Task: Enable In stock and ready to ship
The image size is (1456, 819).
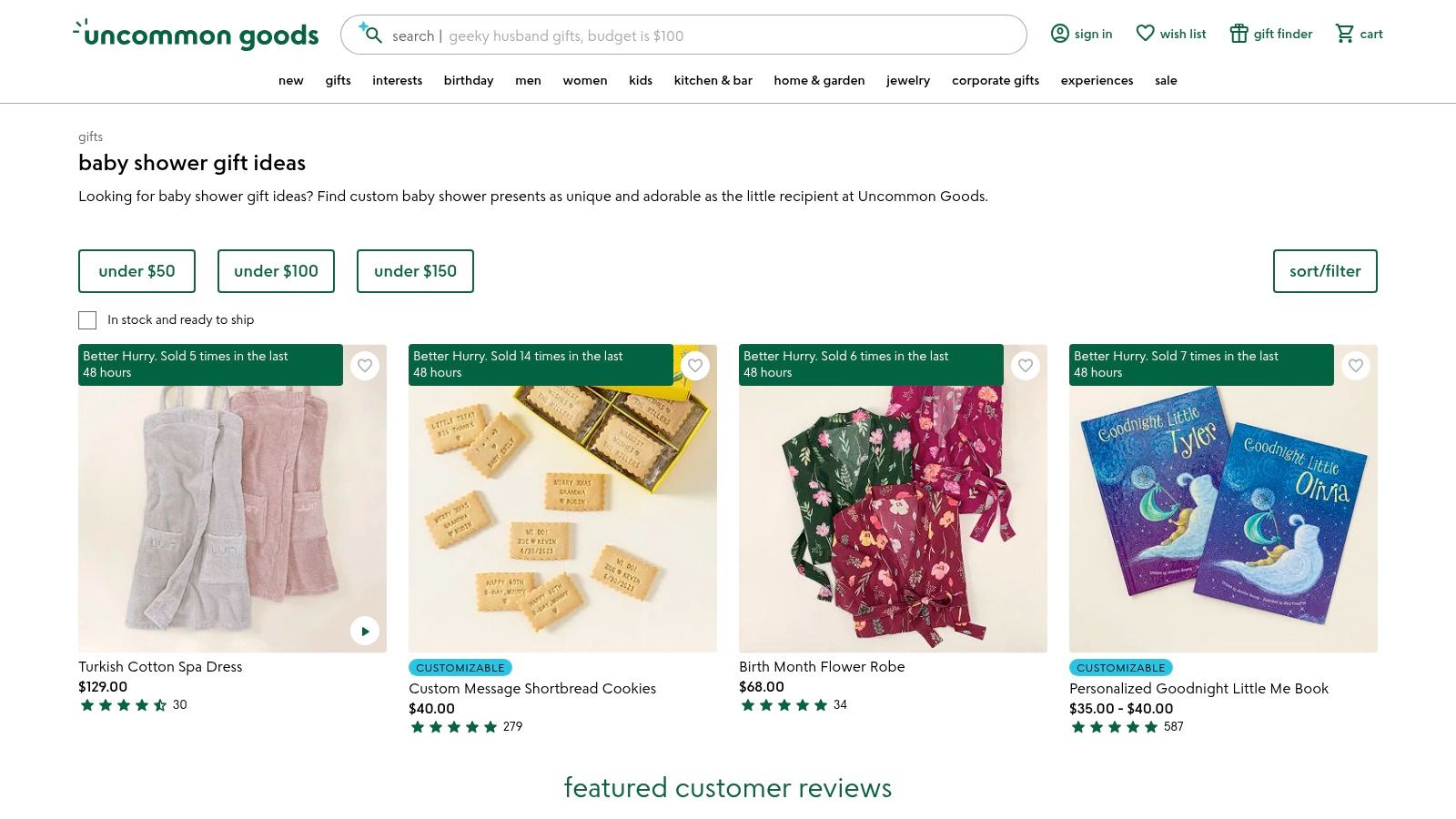Action: point(87,320)
